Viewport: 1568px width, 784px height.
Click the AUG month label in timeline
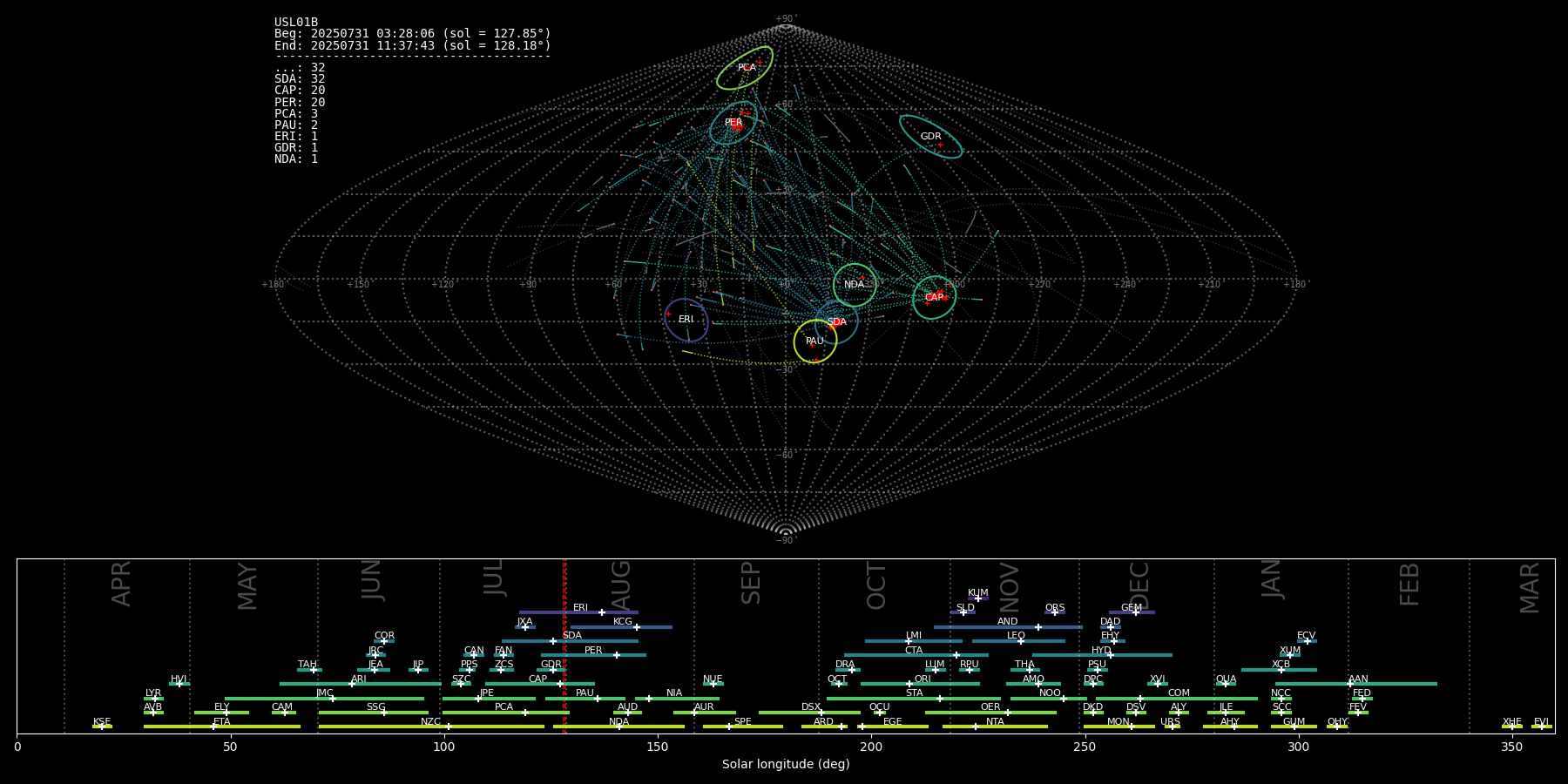[621, 586]
